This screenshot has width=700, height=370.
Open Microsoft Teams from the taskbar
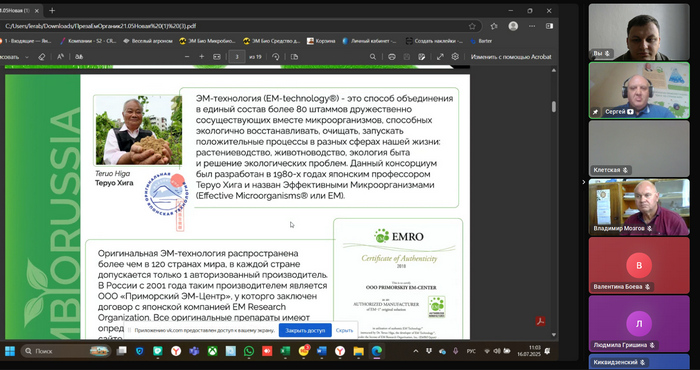pyautogui.click(x=194, y=351)
